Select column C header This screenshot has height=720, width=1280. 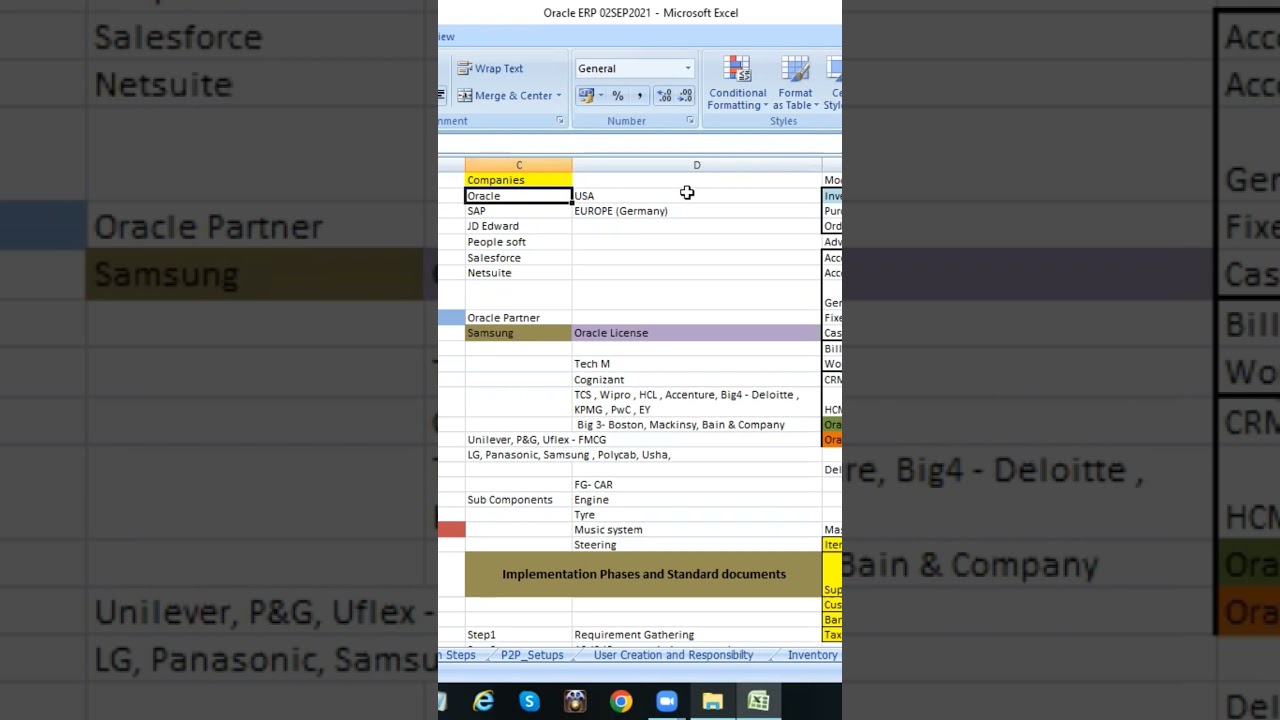(x=518, y=165)
